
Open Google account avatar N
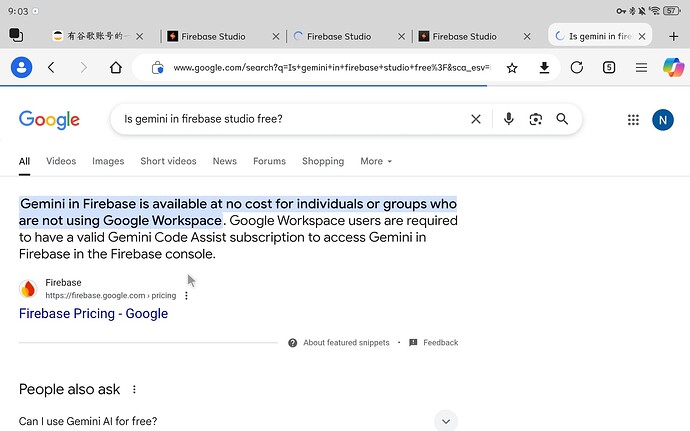point(663,120)
